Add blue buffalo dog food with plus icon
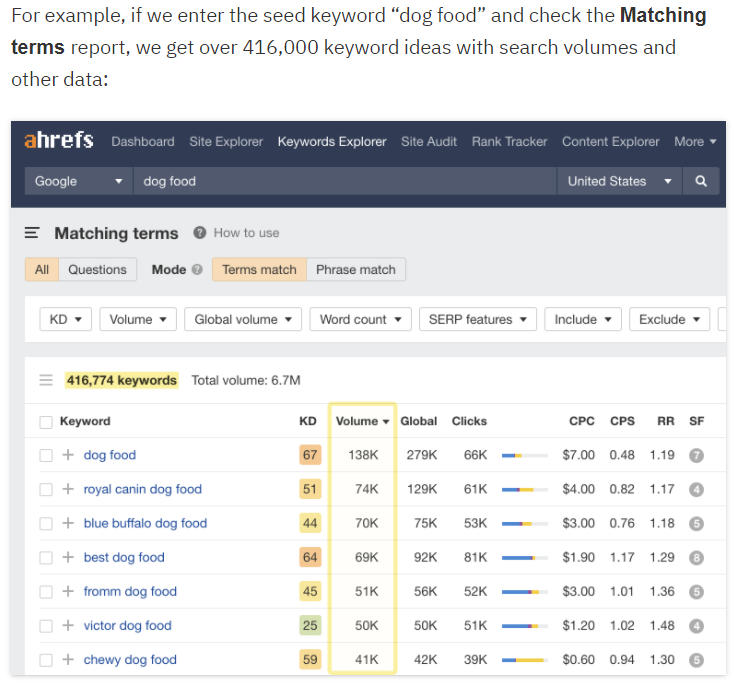This screenshot has width=734, height=686. 68,523
